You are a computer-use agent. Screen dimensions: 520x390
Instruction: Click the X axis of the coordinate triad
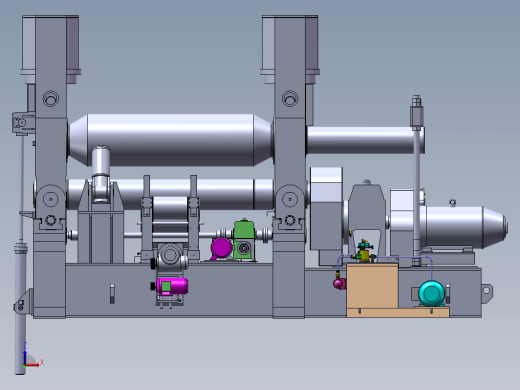(x=33, y=365)
